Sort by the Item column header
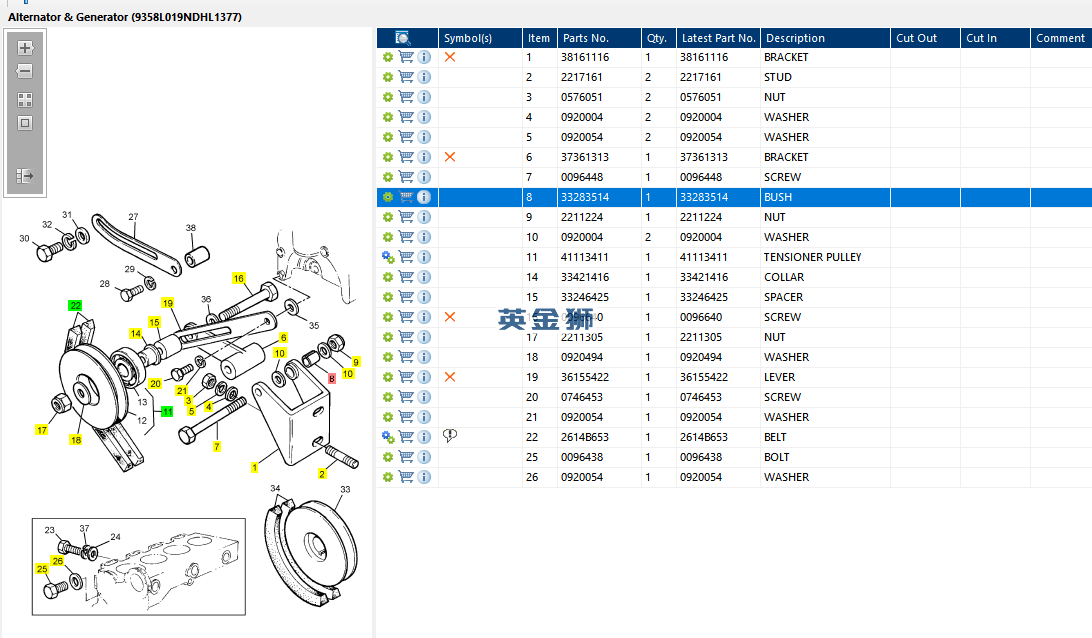1092x638 pixels. tap(539, 38)
